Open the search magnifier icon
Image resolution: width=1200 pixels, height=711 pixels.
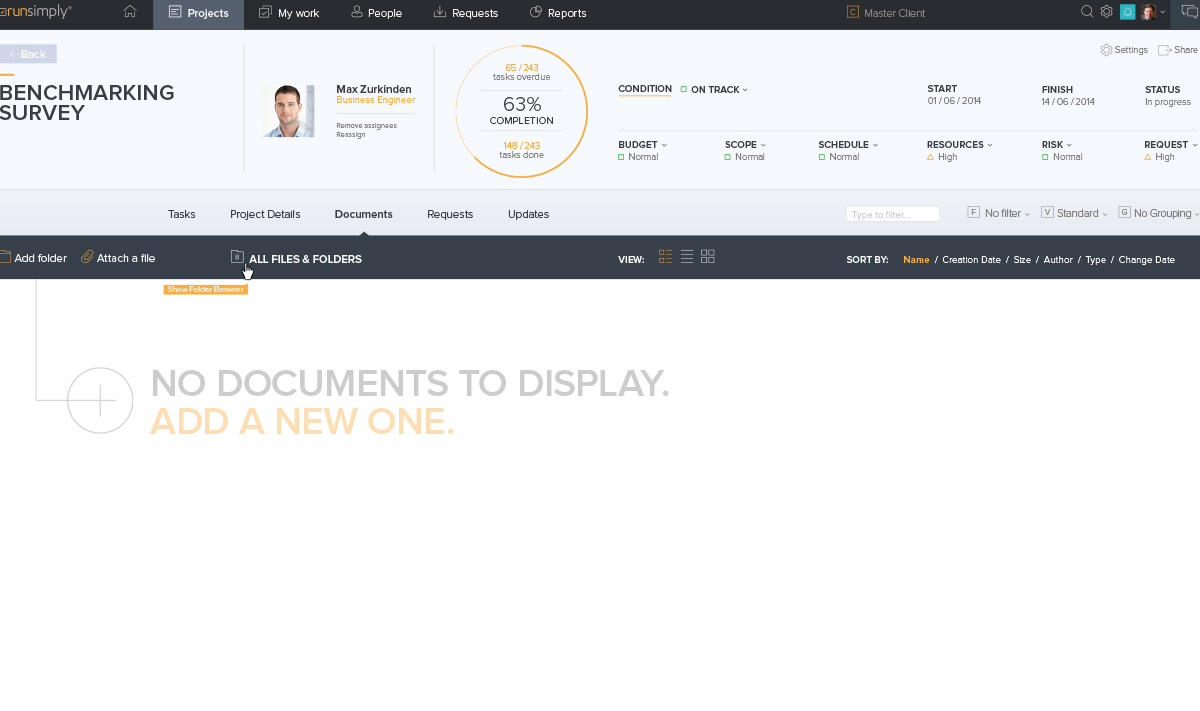[1087, 12]
